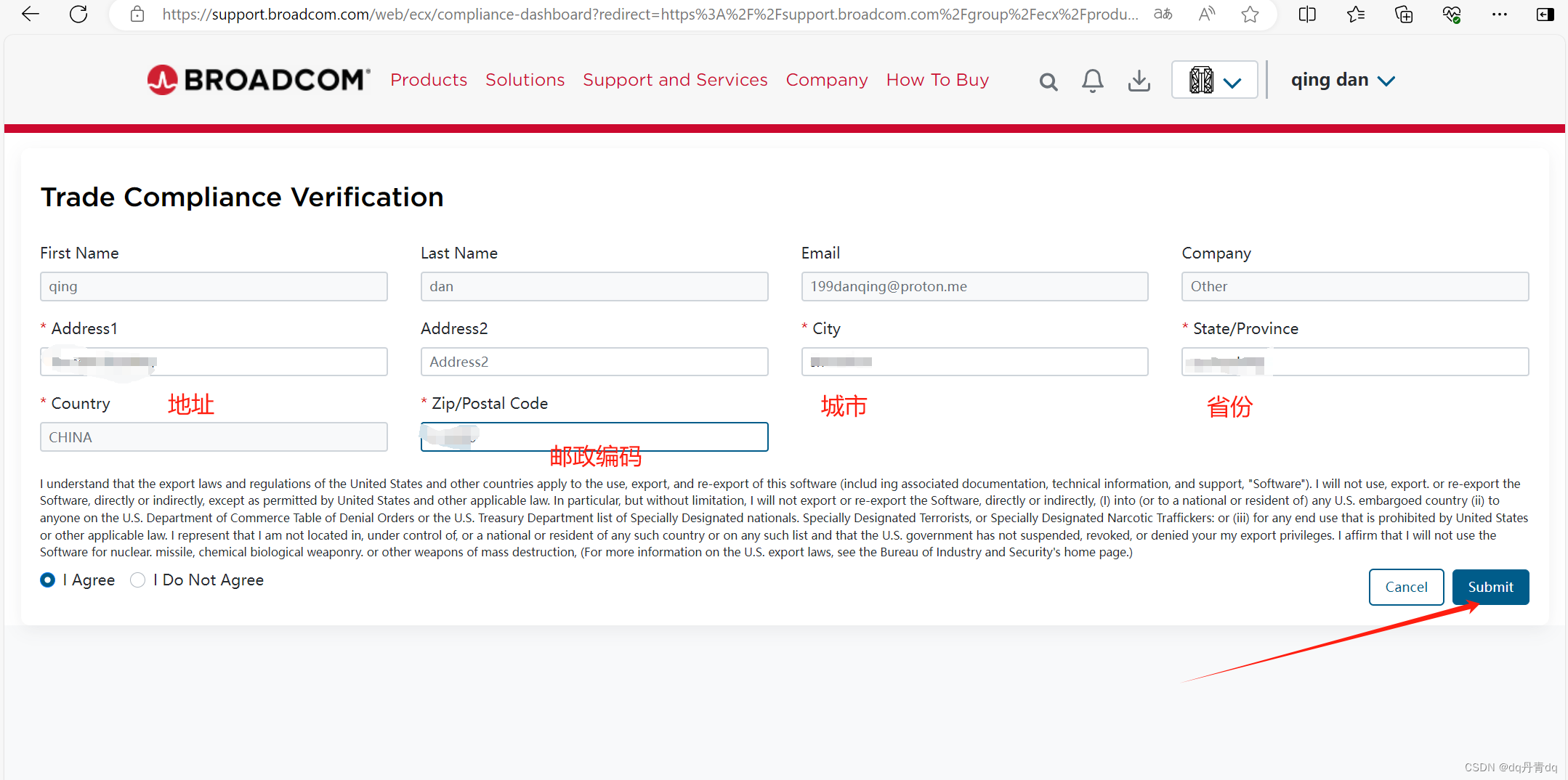Open favorites list icon
Screen dimensions: 1568x780
tap(1355, 14)
